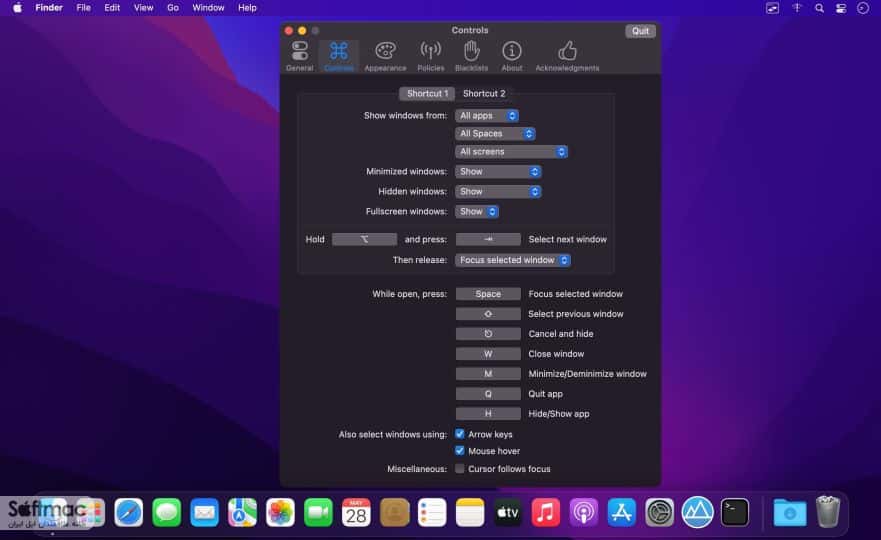
Task: Open the View menu
Action: [x=143, y=8]
